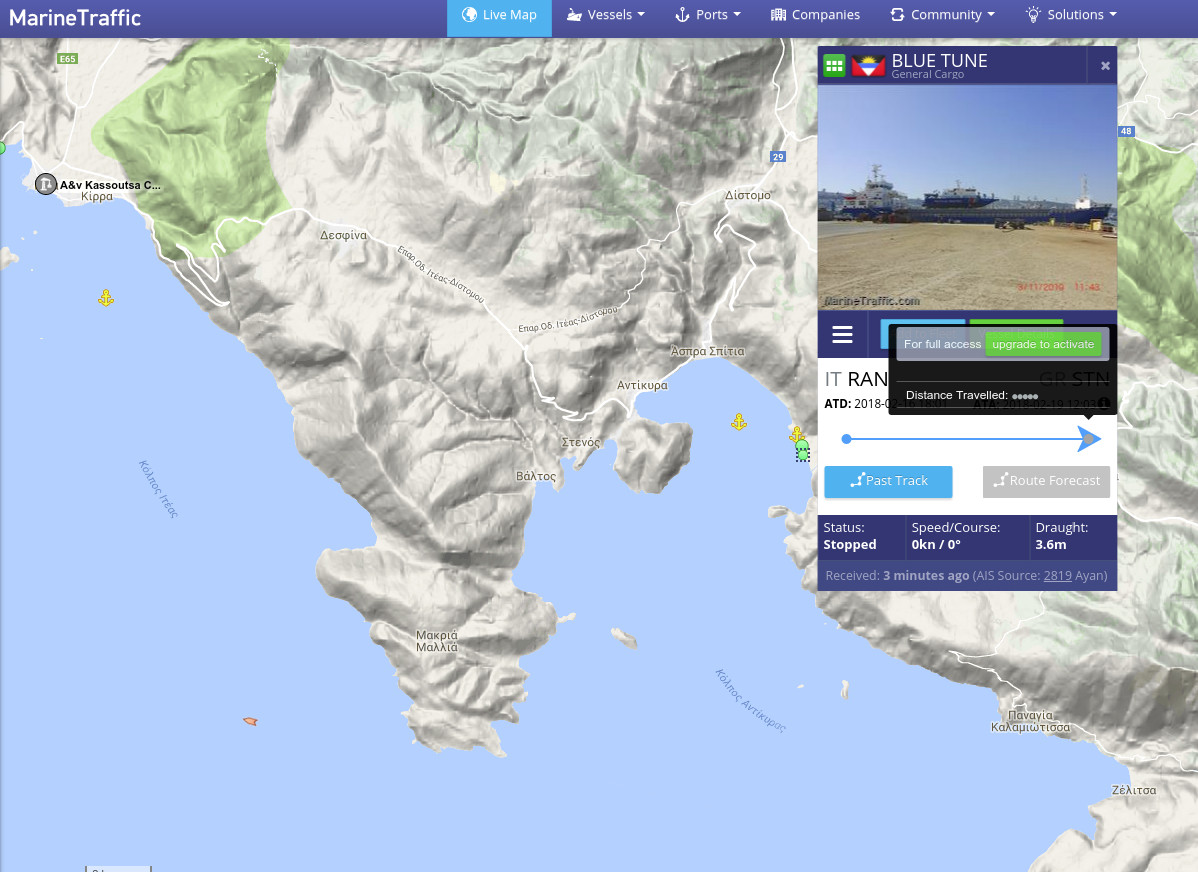
Task: Click the yellow anchor marker near Antikyra bay
Action: click(x=739, y=421)
